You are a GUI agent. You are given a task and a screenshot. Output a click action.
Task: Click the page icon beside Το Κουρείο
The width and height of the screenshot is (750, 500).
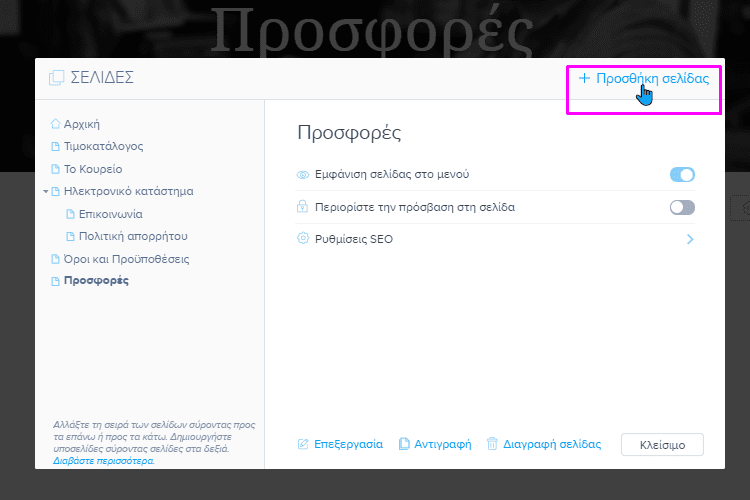point(55,169)
